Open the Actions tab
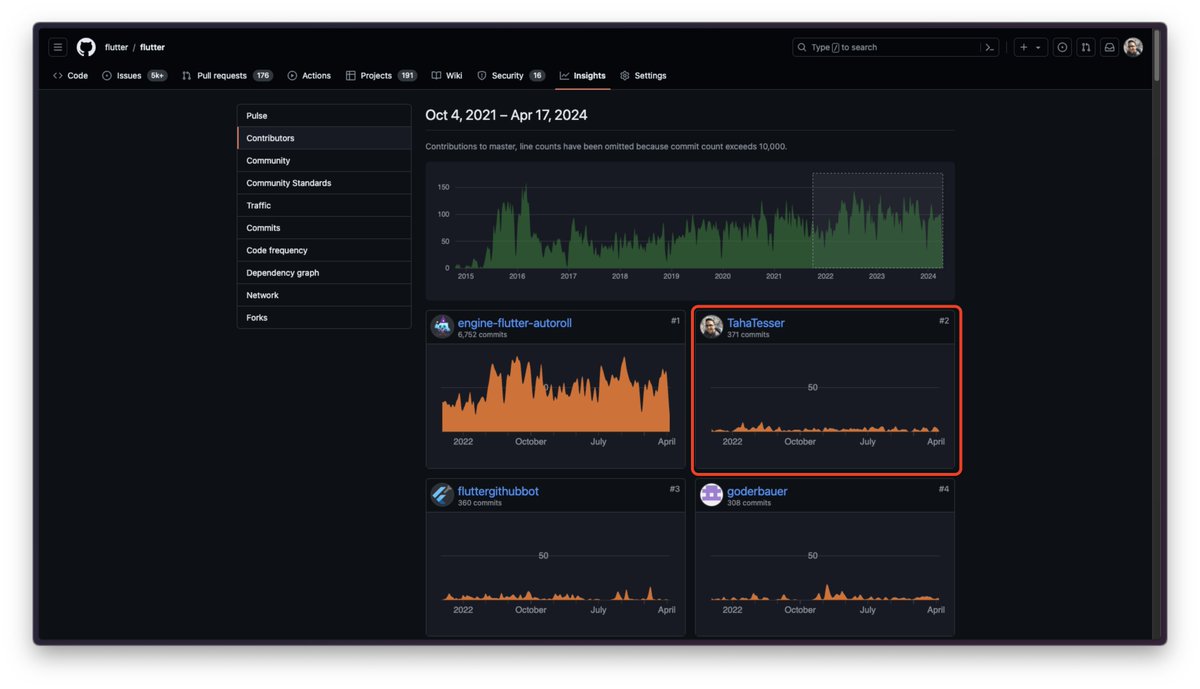Screen dimensions: 1200x689 point(309,76)
